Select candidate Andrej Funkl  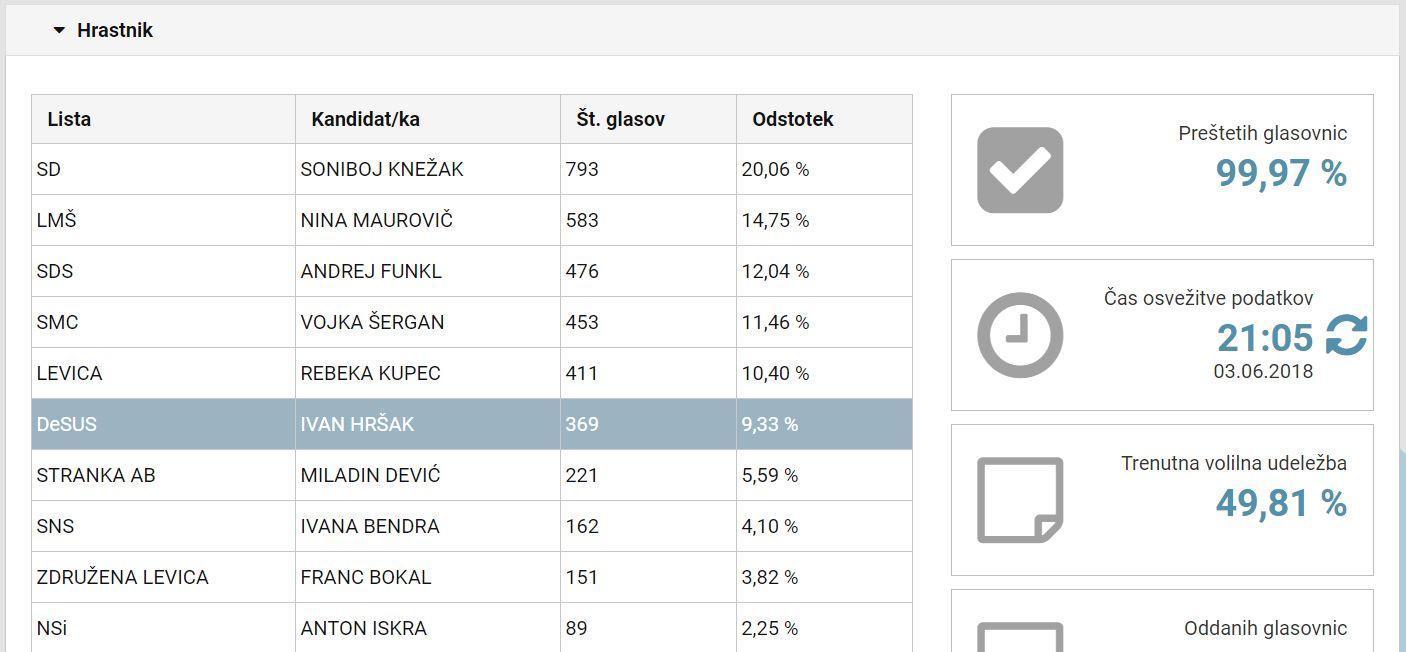coord(370,272)
